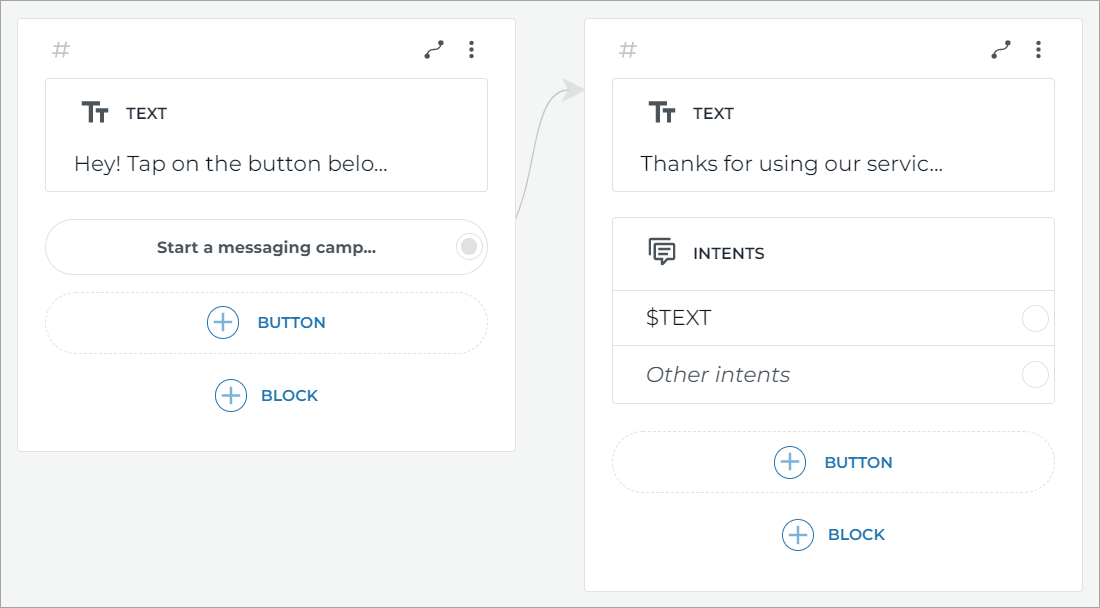Click connector dot on 'Start a messaging camp' button
The width and height of the screenshot is (1100, 608).
tap(469, 247)
